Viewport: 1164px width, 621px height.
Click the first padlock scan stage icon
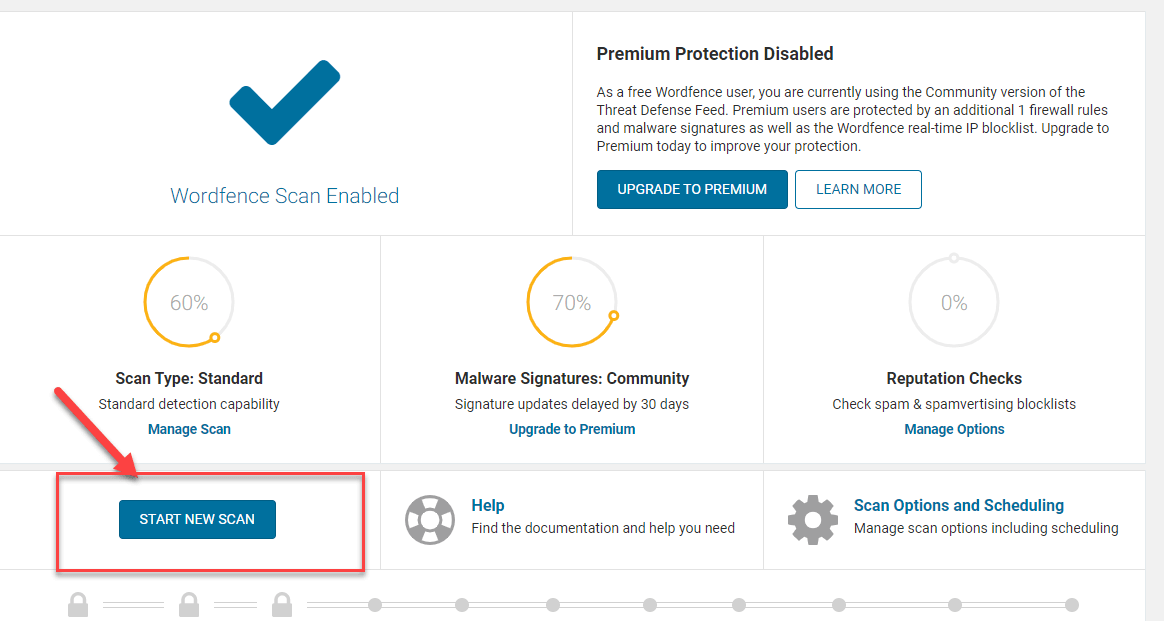[78, 605]
